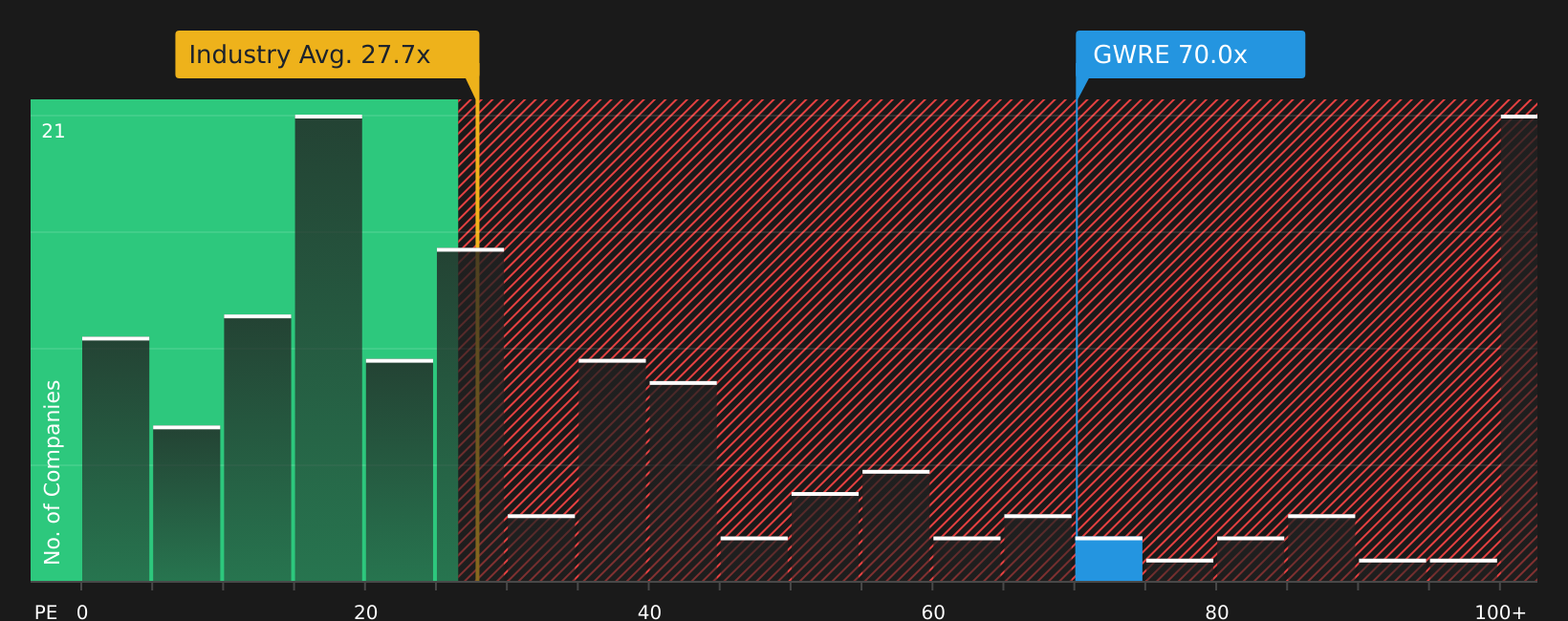Screen dimensions: 1568x621
Task: Click the bar for PE 65-70
Action: coord(1037,548)
